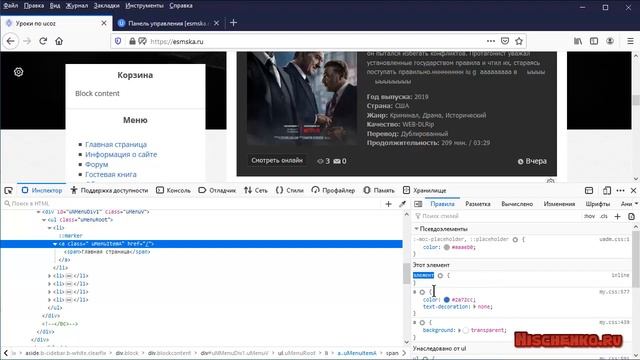This screenshot has width=640, height=360.
Task: Switch to the Разметка sidebar tab
Action: pyautogui.click(x=478, y=204)
